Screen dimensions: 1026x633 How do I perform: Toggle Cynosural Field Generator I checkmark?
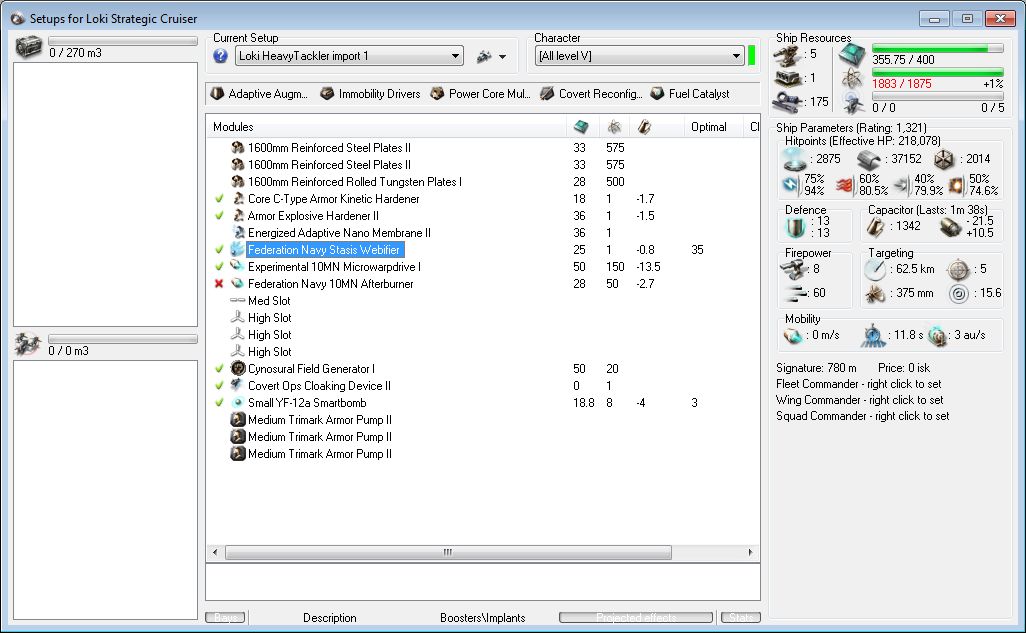click(219, 369)
